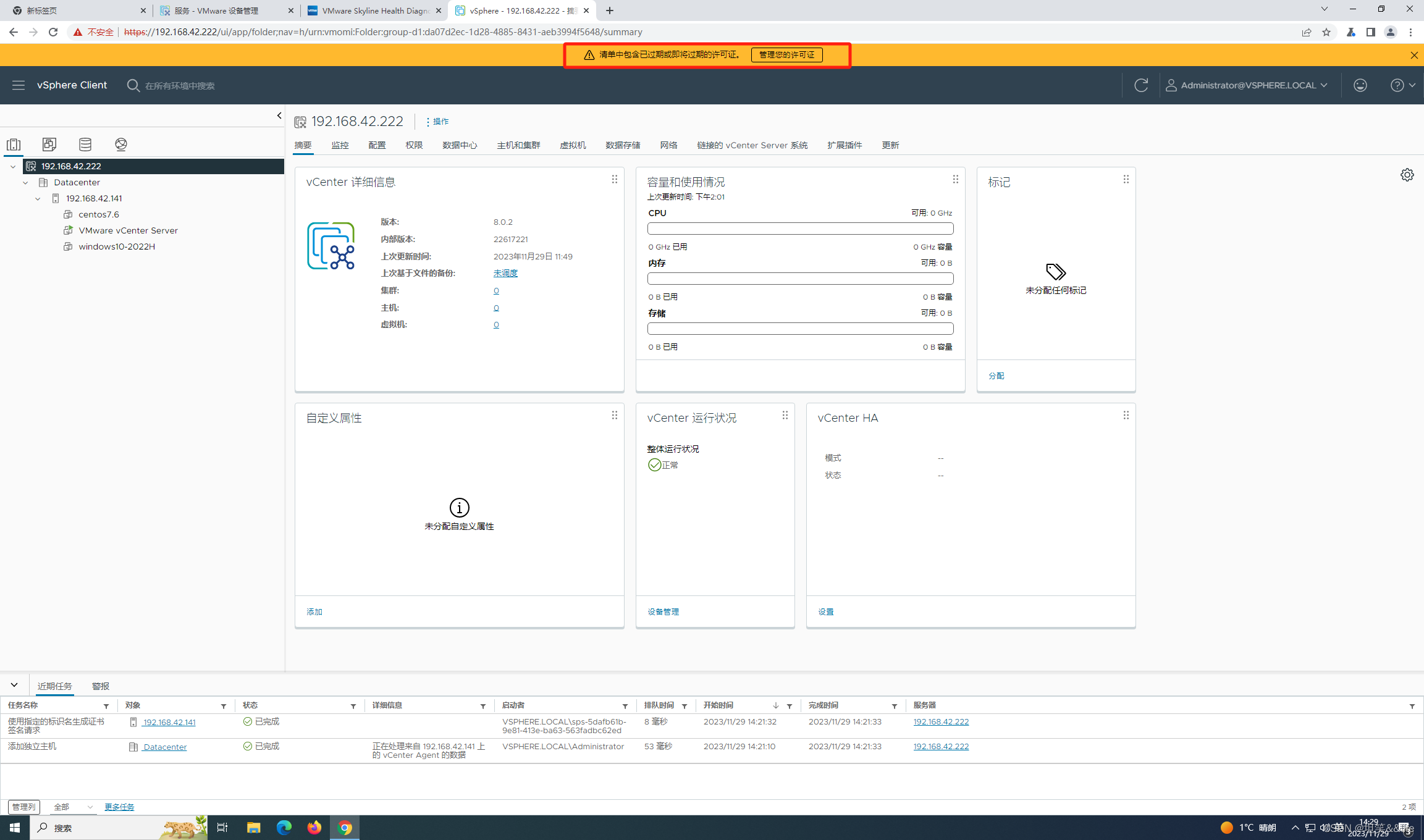Collapse the Datacenter tree node
Viewport: 1424px width, 840px height.
pos(25,182)
